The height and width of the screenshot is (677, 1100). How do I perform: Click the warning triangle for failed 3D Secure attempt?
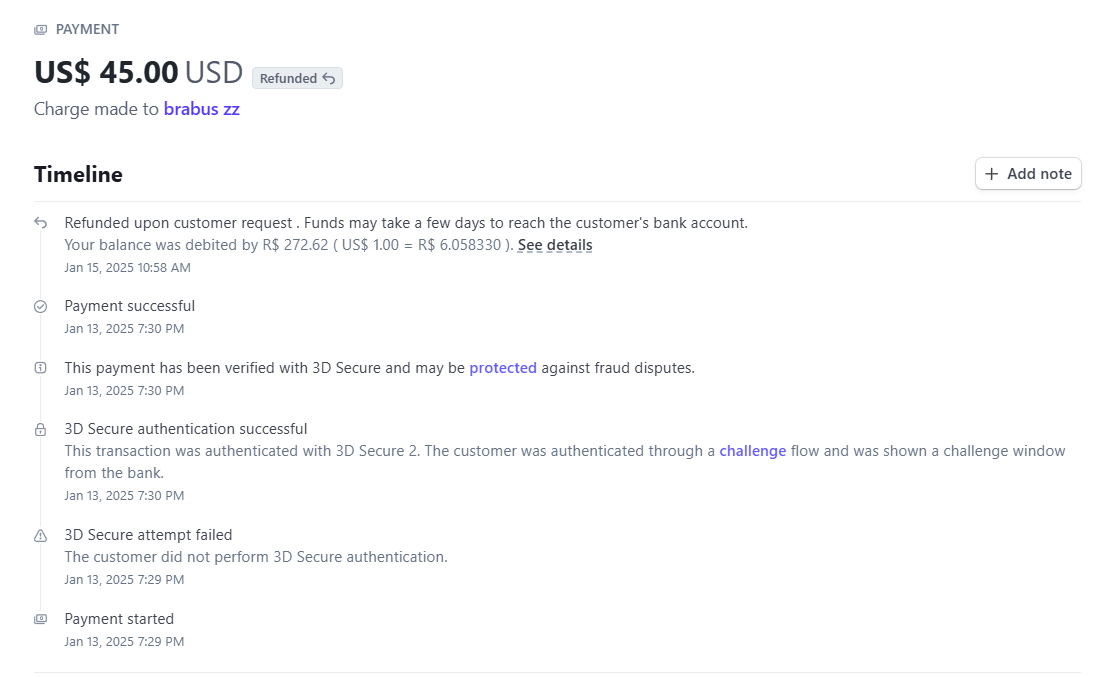41,536
